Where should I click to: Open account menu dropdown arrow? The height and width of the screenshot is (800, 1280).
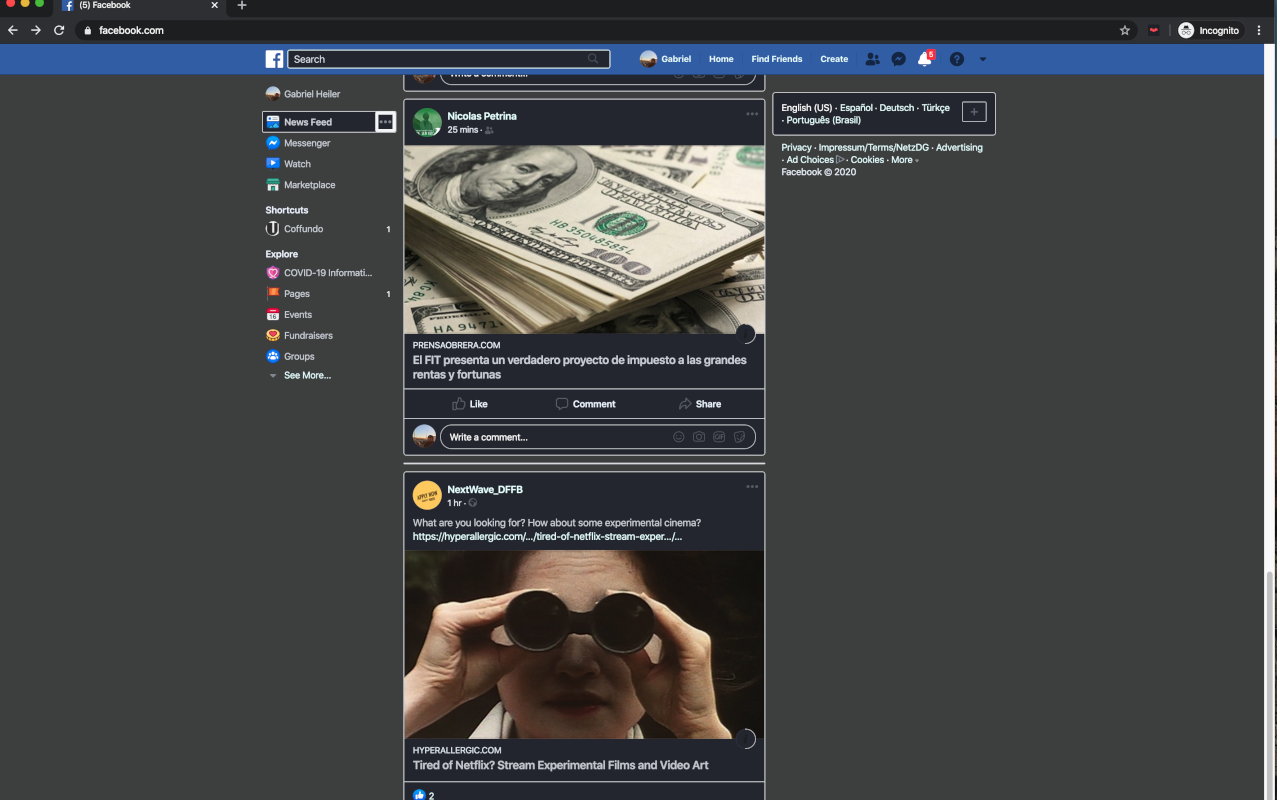point(982,59)
